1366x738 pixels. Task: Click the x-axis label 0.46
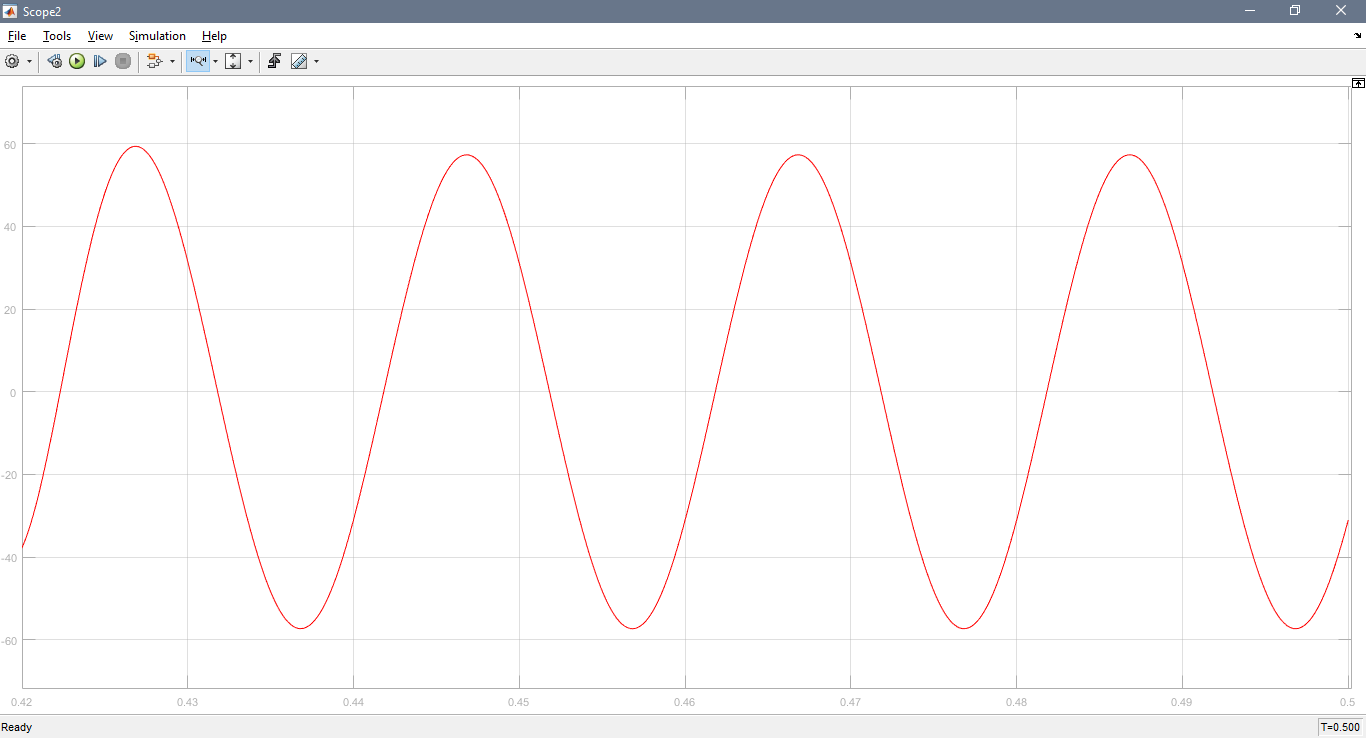(x=685, y=702)
